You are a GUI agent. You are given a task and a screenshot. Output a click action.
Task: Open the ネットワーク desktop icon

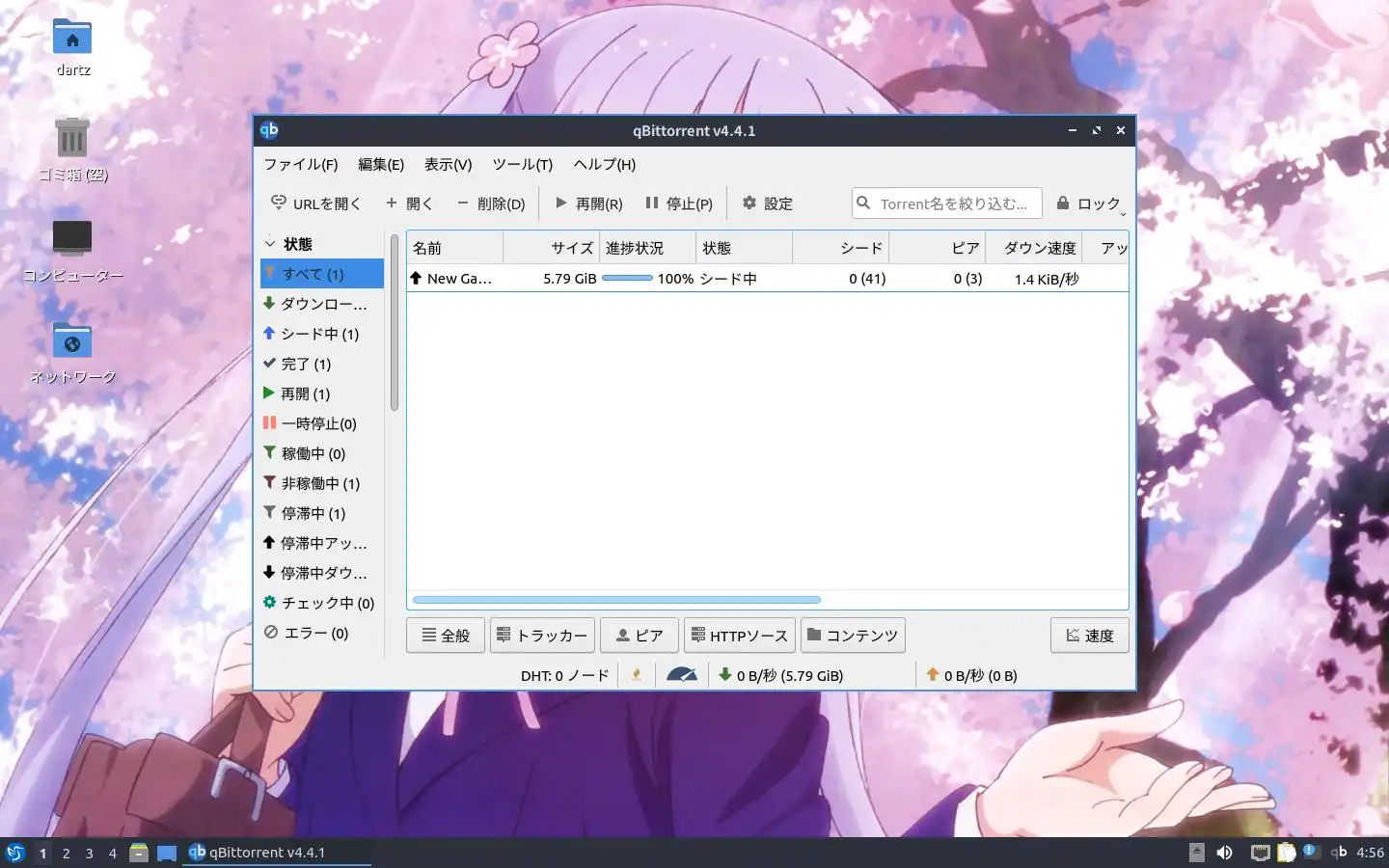[x=72, y=352]
